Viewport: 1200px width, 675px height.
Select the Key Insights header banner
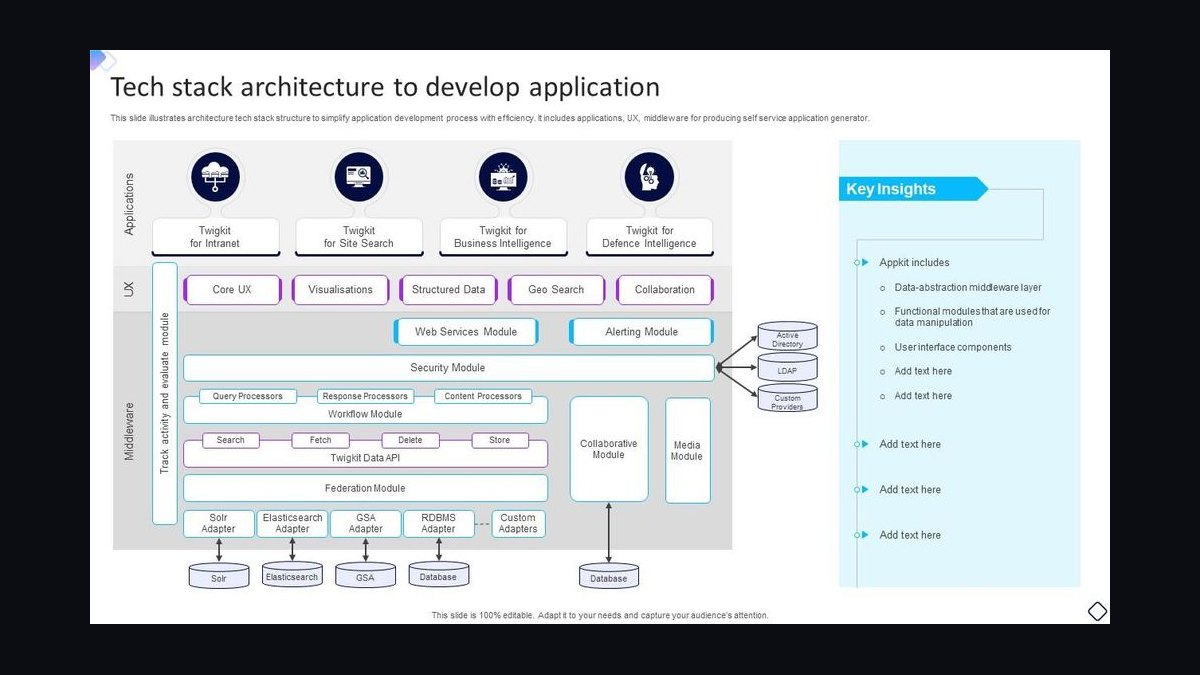click(913, 189)
